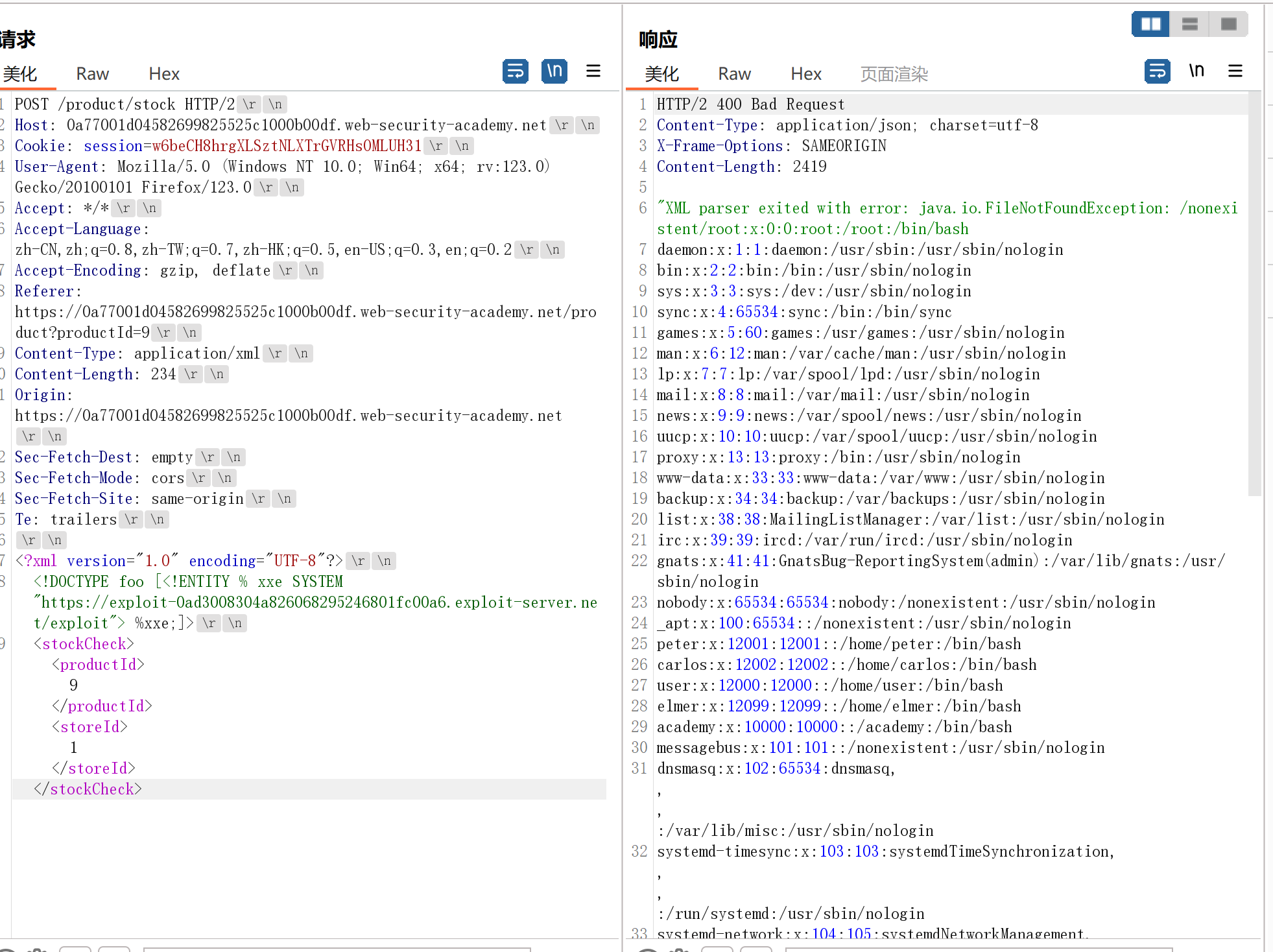Click response Content-Type: application/json header
Screen dimensions: 1273x952
[848, 125]
